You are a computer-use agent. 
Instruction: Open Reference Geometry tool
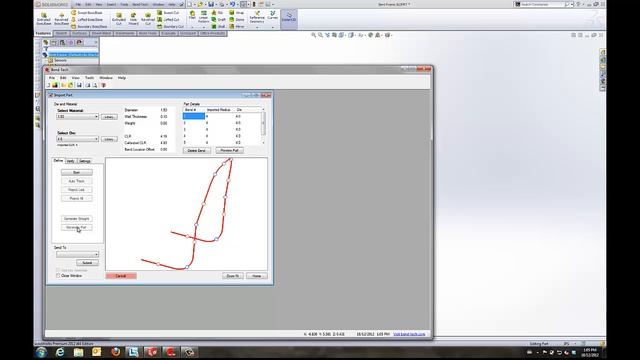coord(257,17)
